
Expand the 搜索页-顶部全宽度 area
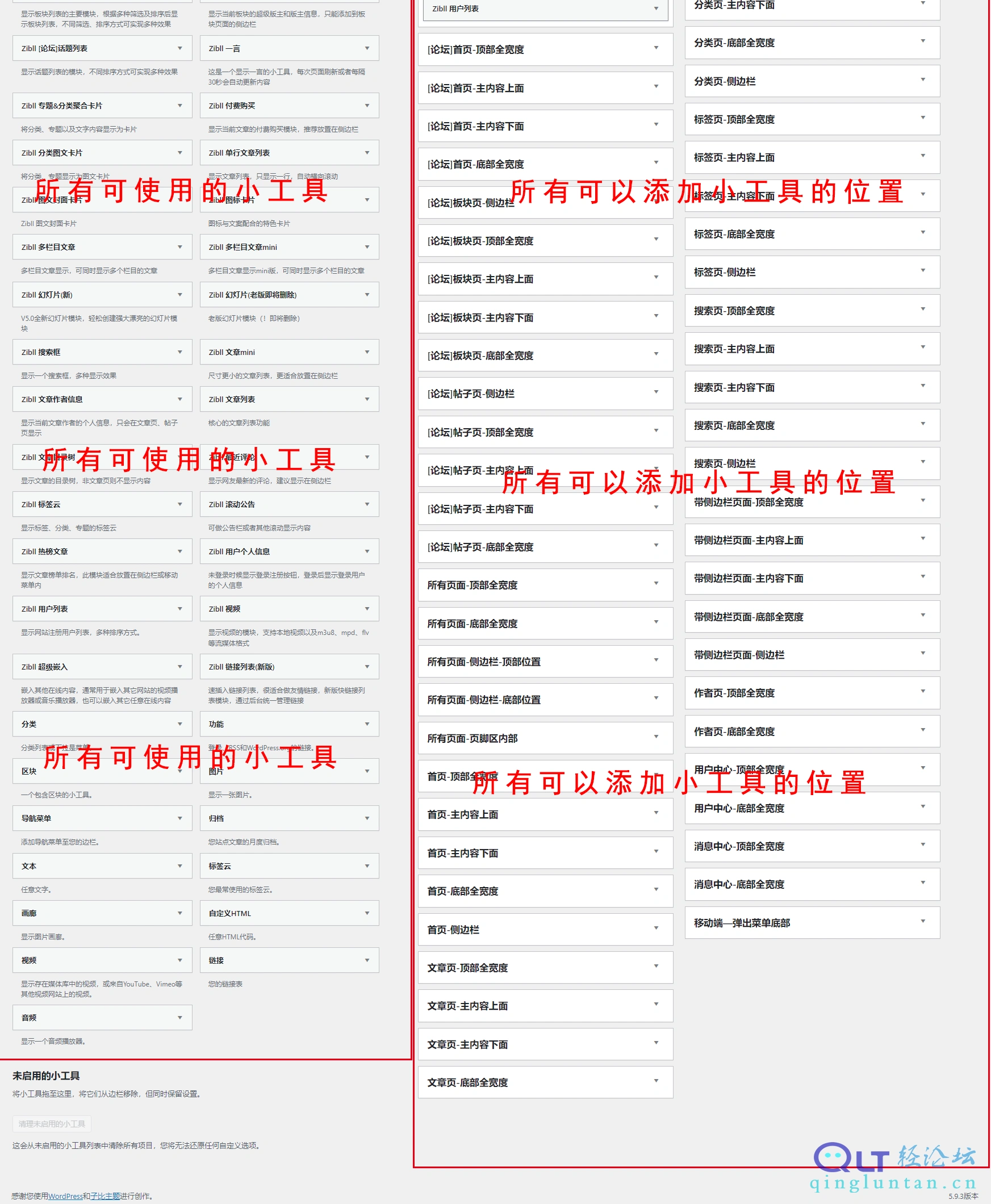(x=812, y=310)
